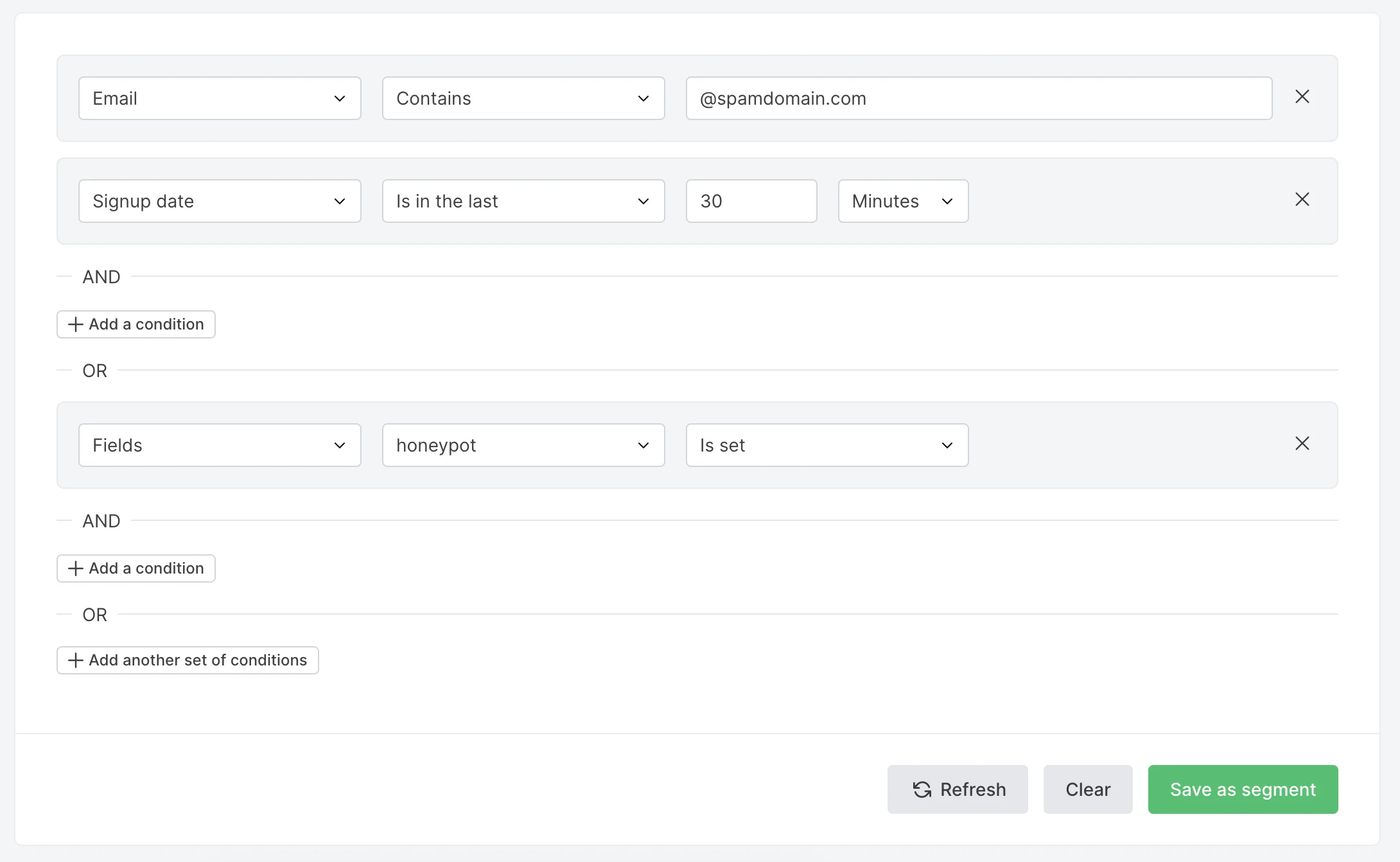The image size is (1400, 862).
Task: Open the 'Is set' operator dropdown
Action: (x=827, y=445)
